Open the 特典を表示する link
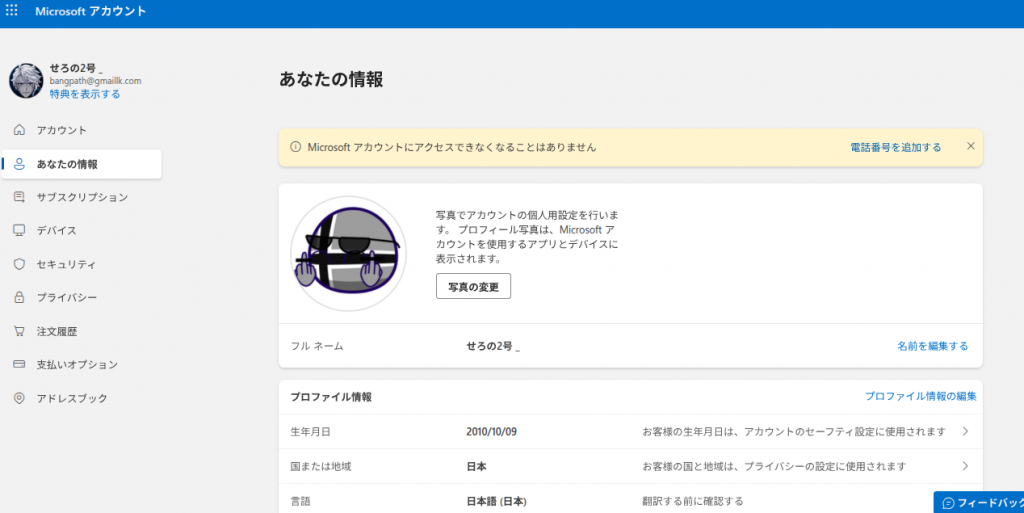 85,94
